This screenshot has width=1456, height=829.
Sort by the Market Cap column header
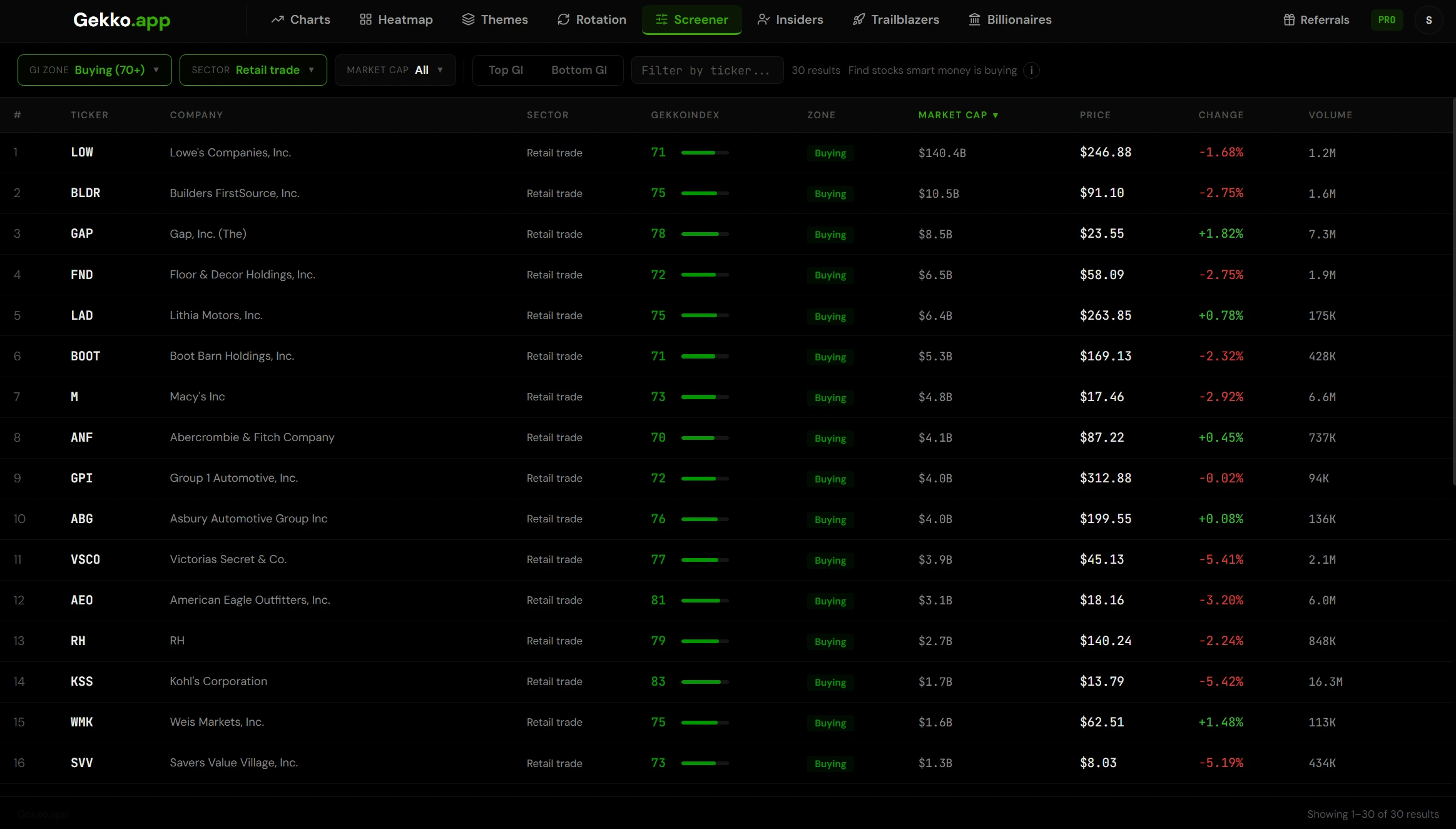957,115
